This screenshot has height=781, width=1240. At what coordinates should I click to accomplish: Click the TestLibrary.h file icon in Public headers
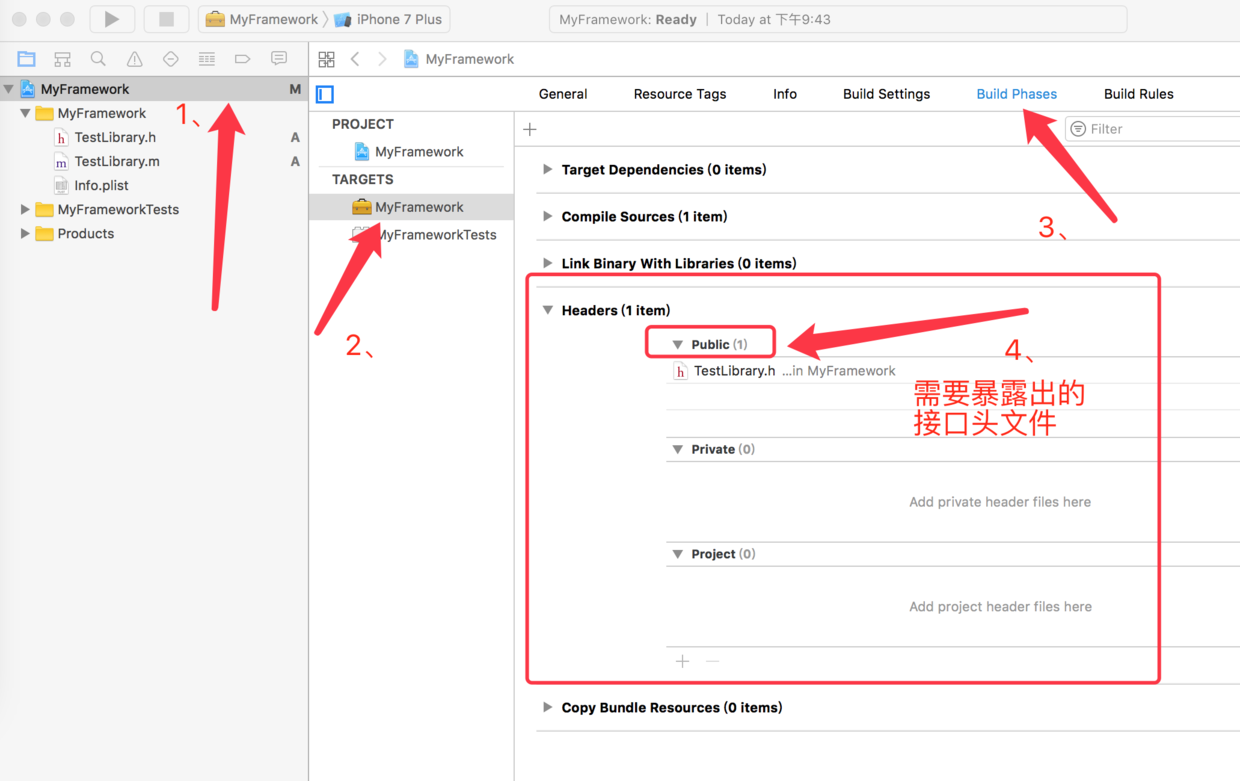tap(680, 371)
